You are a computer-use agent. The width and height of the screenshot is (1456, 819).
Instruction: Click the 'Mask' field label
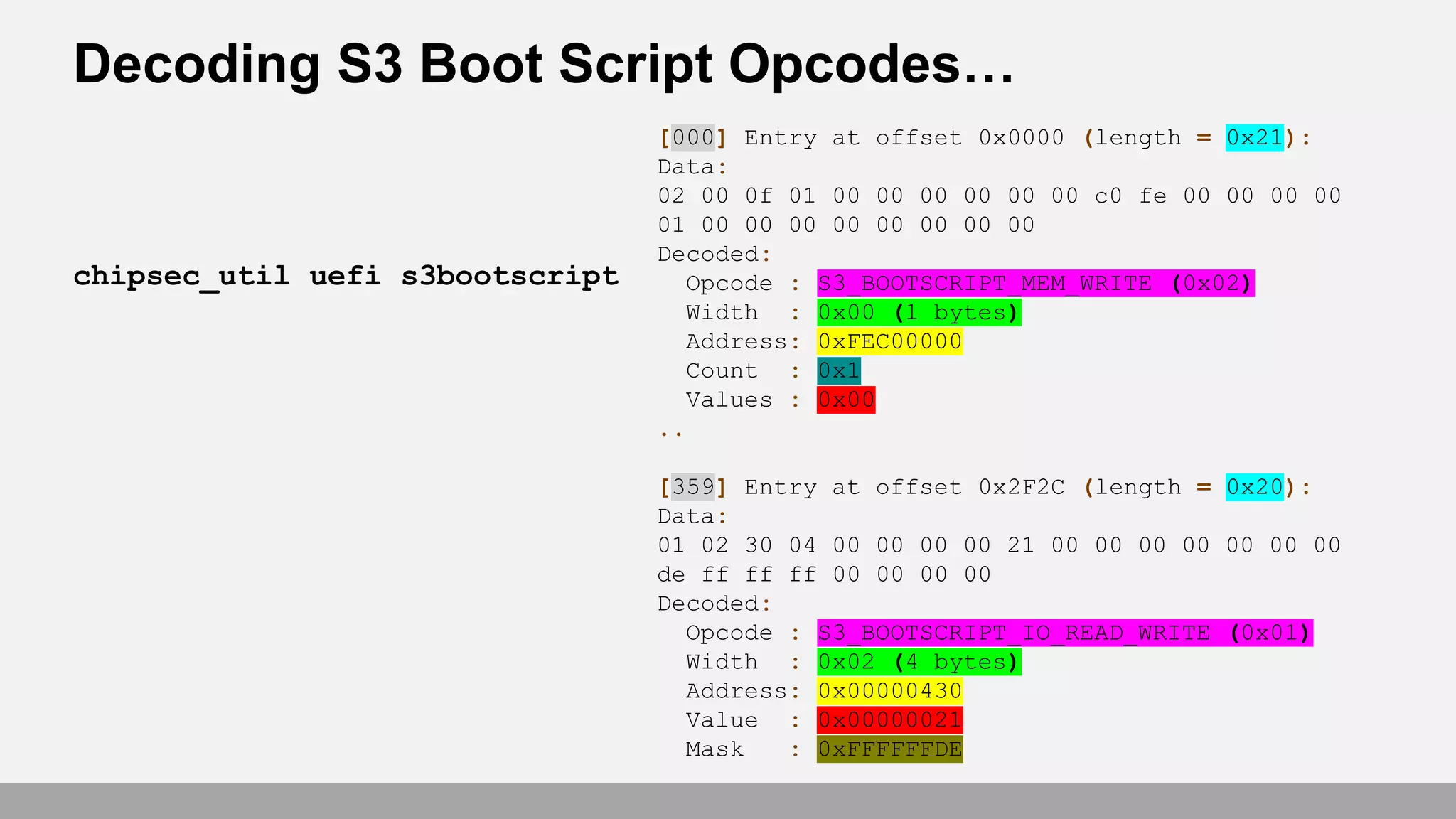point(714,749)
